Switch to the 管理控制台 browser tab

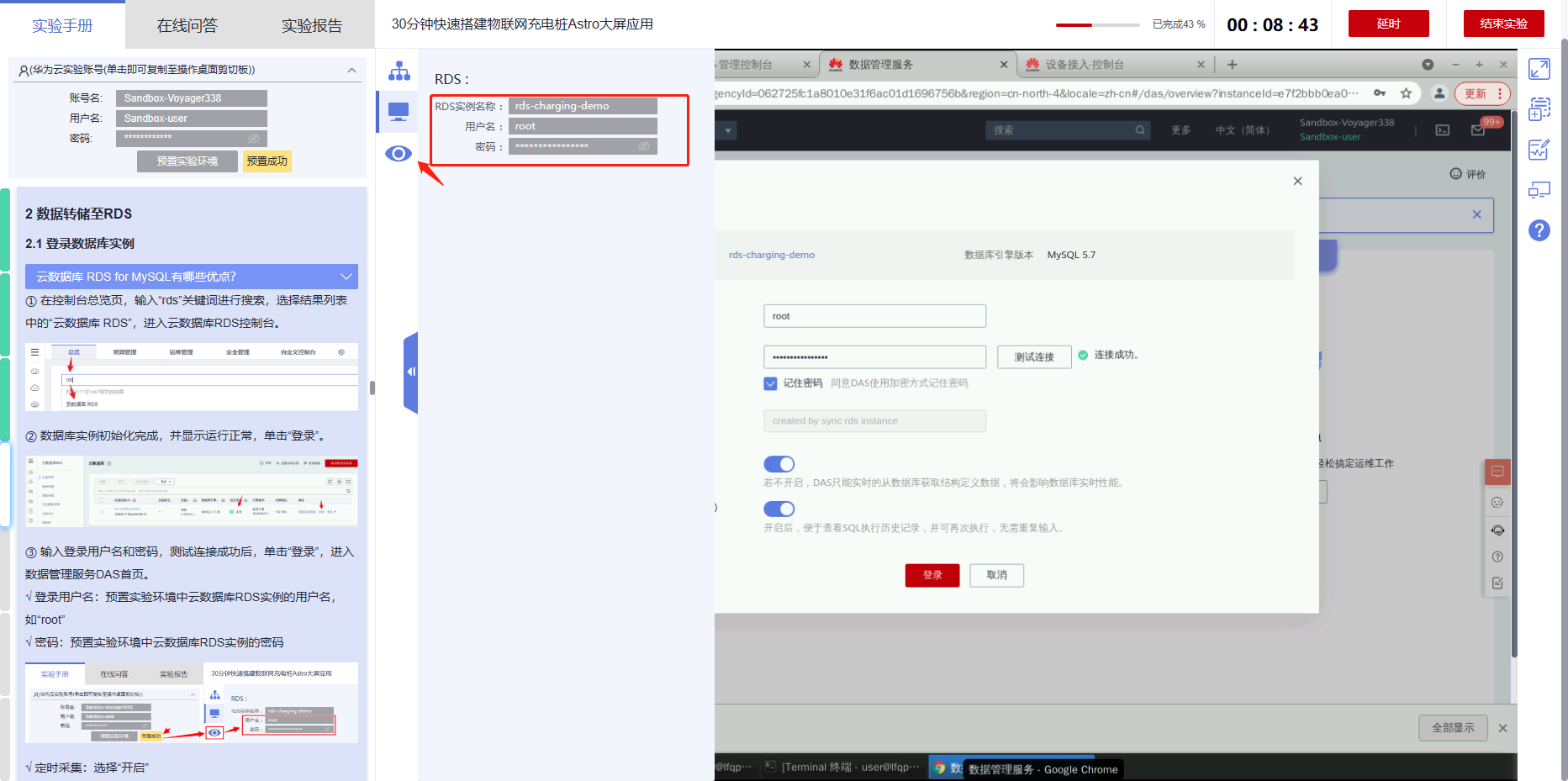point(767,65)
